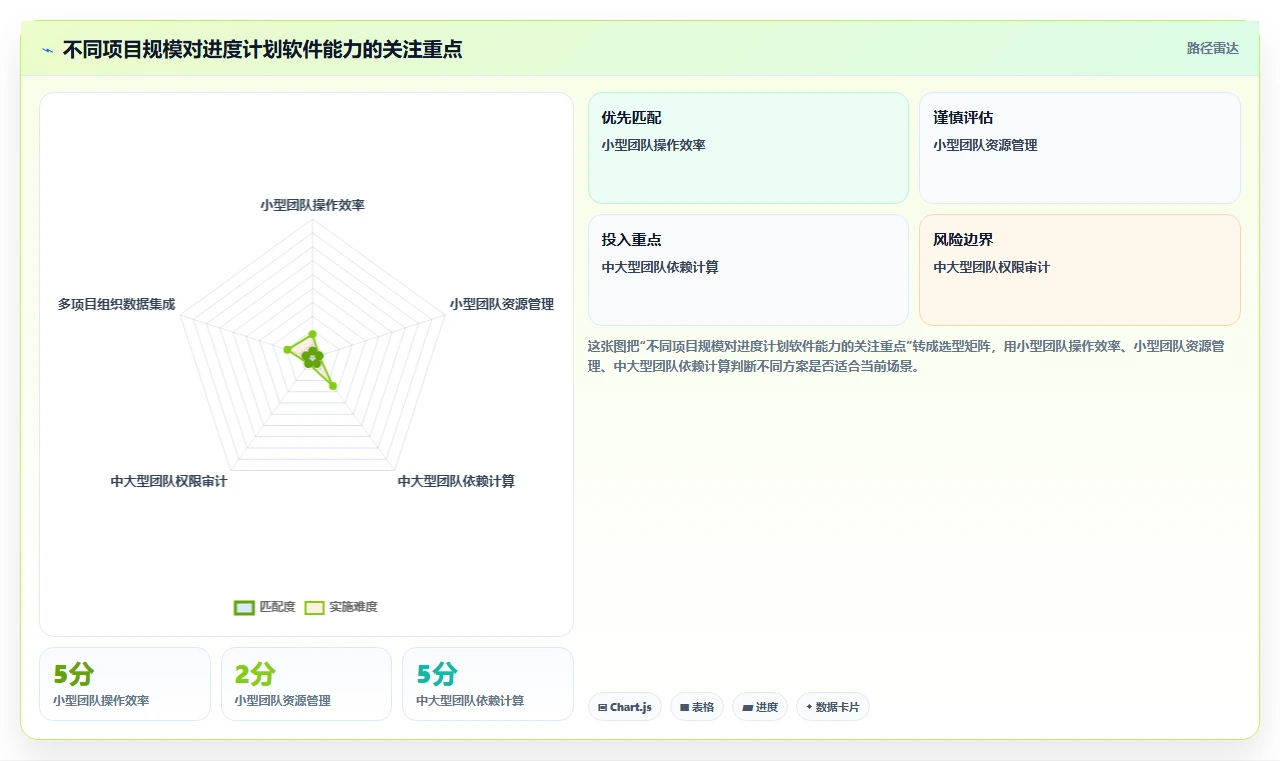Click 小型团队操作效率 text in 优先匹配 card
The image size is (1280, 761).
point(653,145)
